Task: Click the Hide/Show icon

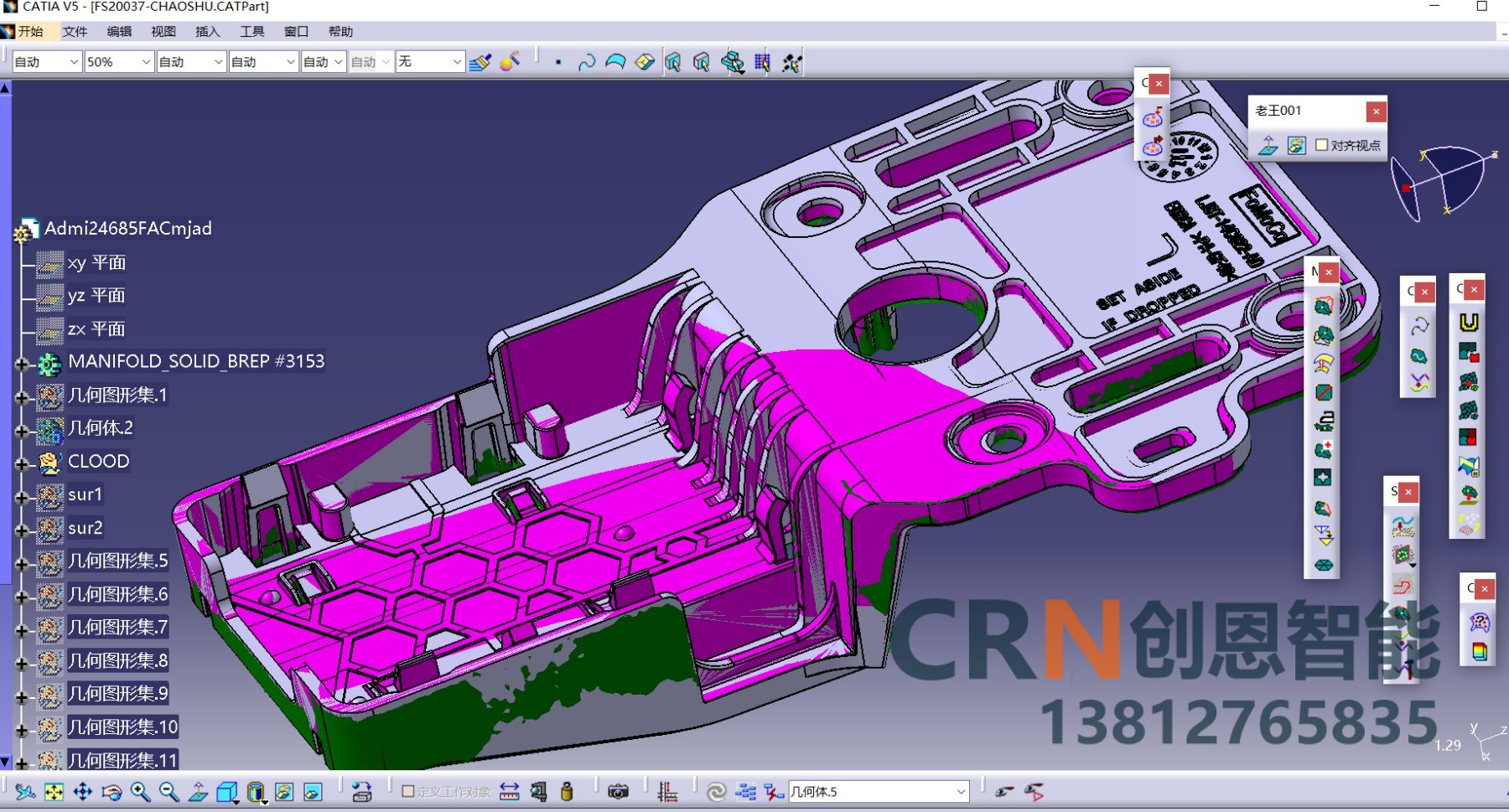Action: [x=284, y=792]
